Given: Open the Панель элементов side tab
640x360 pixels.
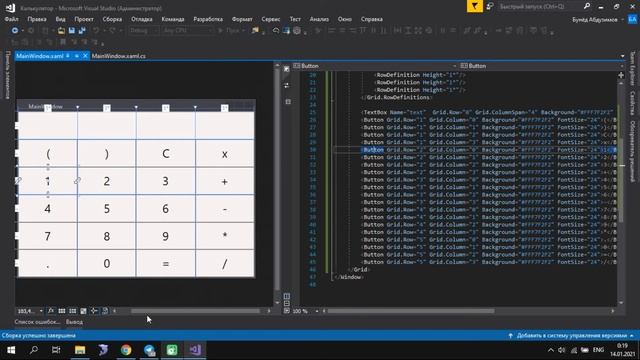Looking at the screenshot, I should (x=7, y=75).
